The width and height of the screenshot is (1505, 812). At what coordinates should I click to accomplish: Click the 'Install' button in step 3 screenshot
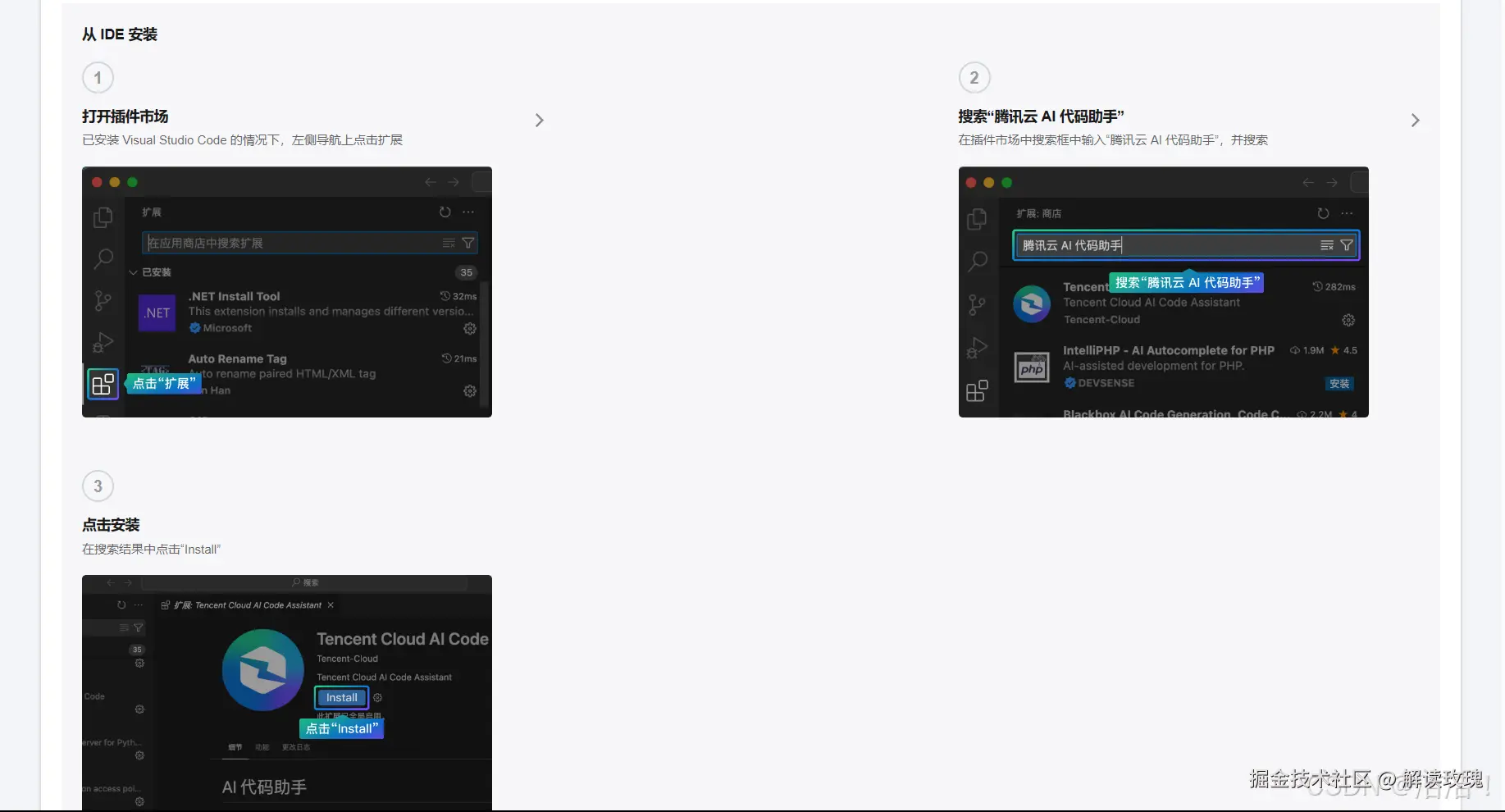[x=342, y=698]
